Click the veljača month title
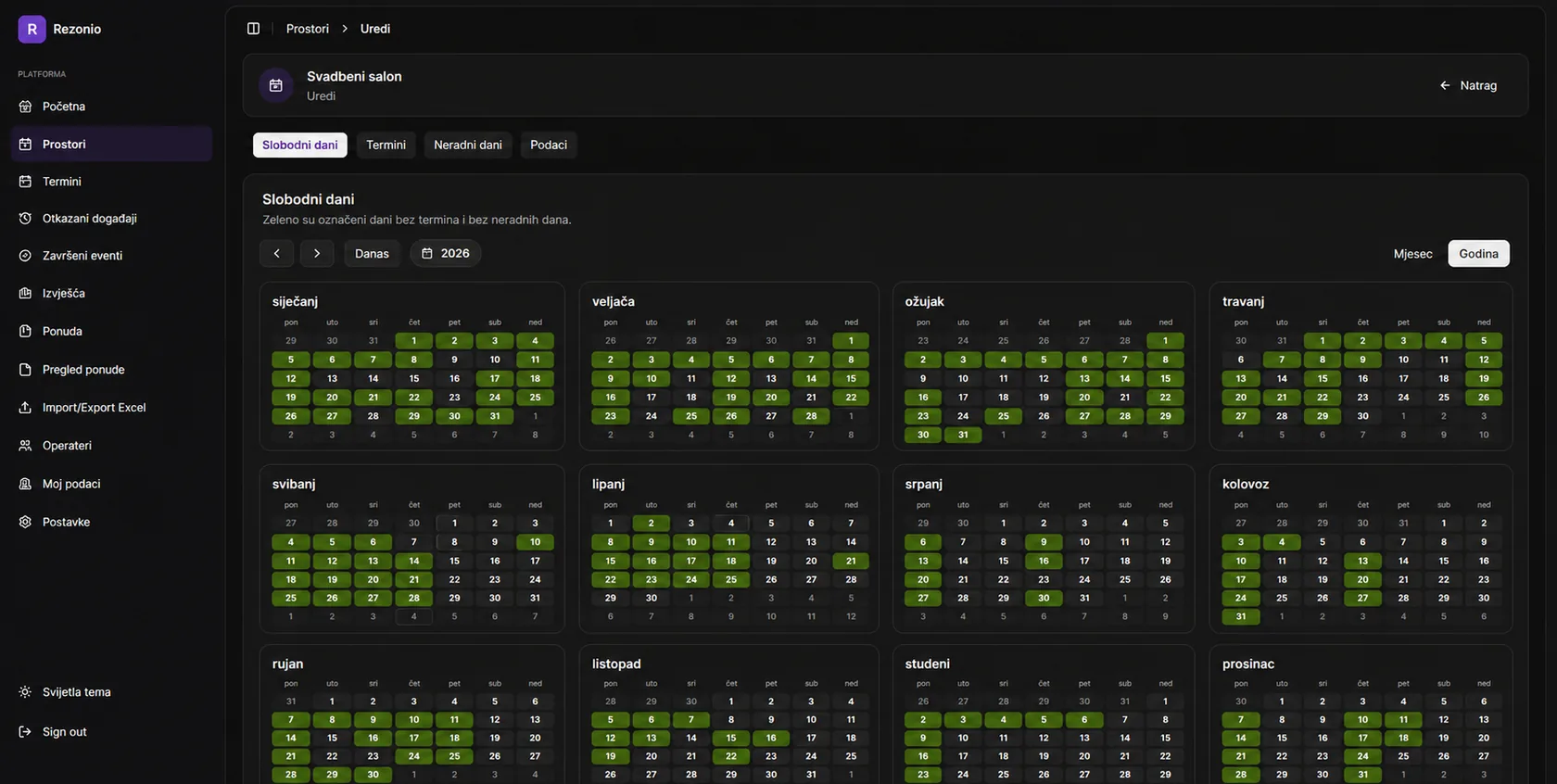 (614, 302)
